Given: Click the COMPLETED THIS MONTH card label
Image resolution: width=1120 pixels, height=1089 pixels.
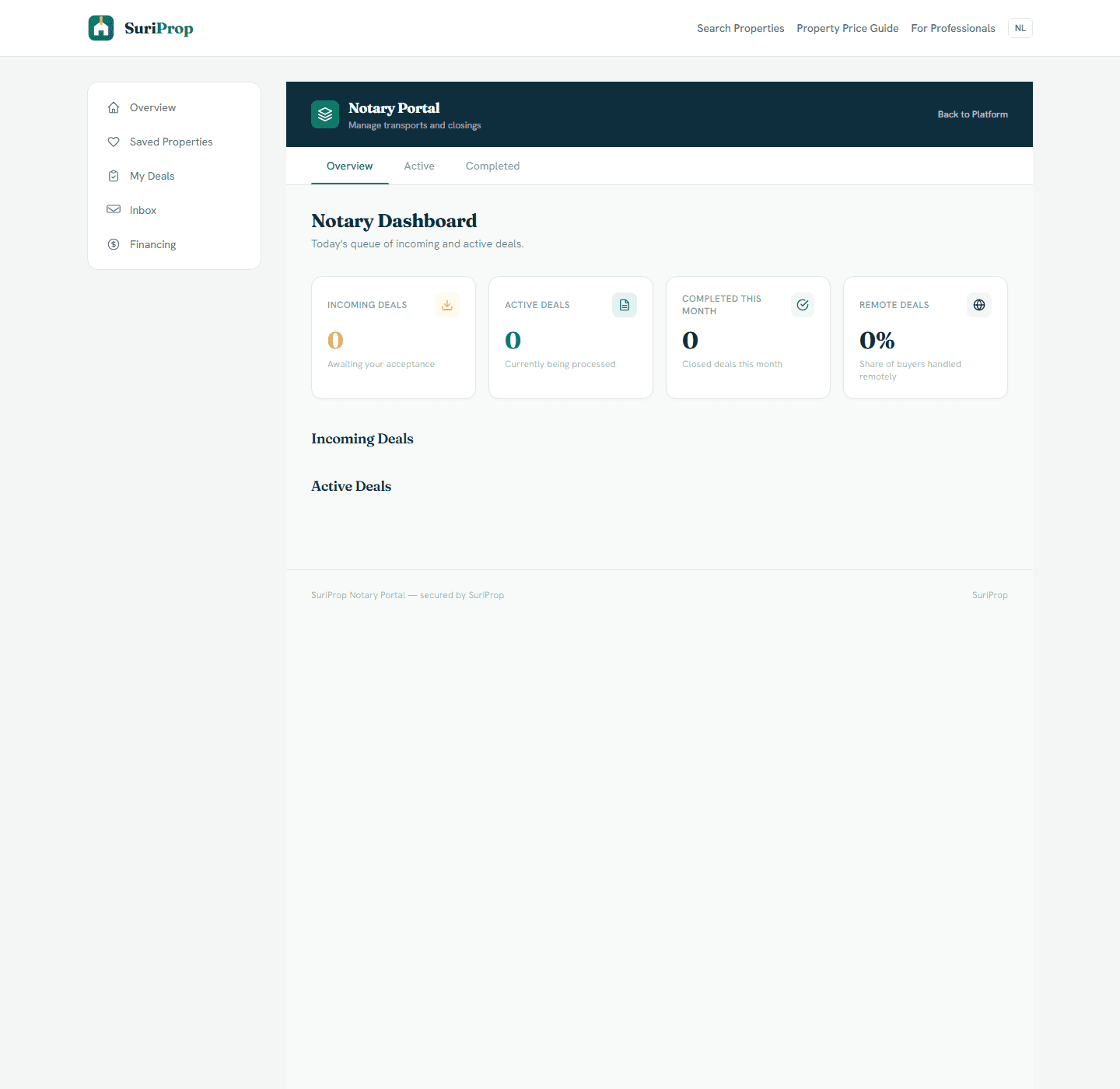Looking at the screenshot, I should coord(722,305).
